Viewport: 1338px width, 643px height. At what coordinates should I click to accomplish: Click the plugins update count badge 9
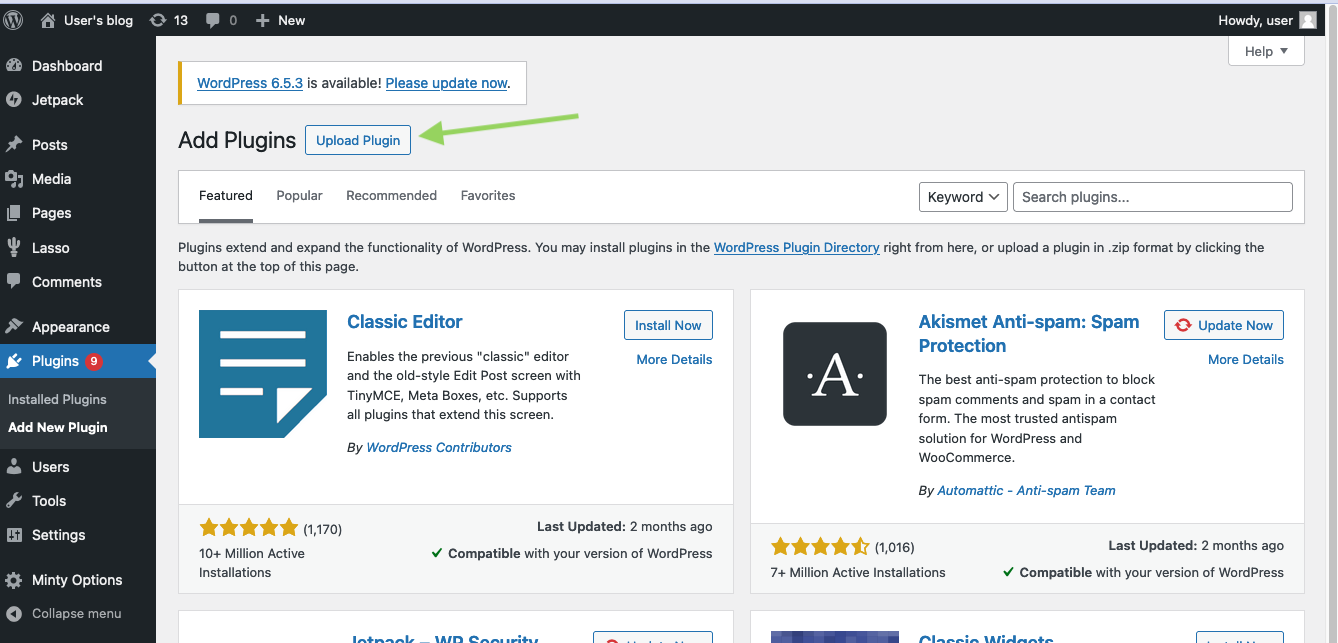coord(94,361)
